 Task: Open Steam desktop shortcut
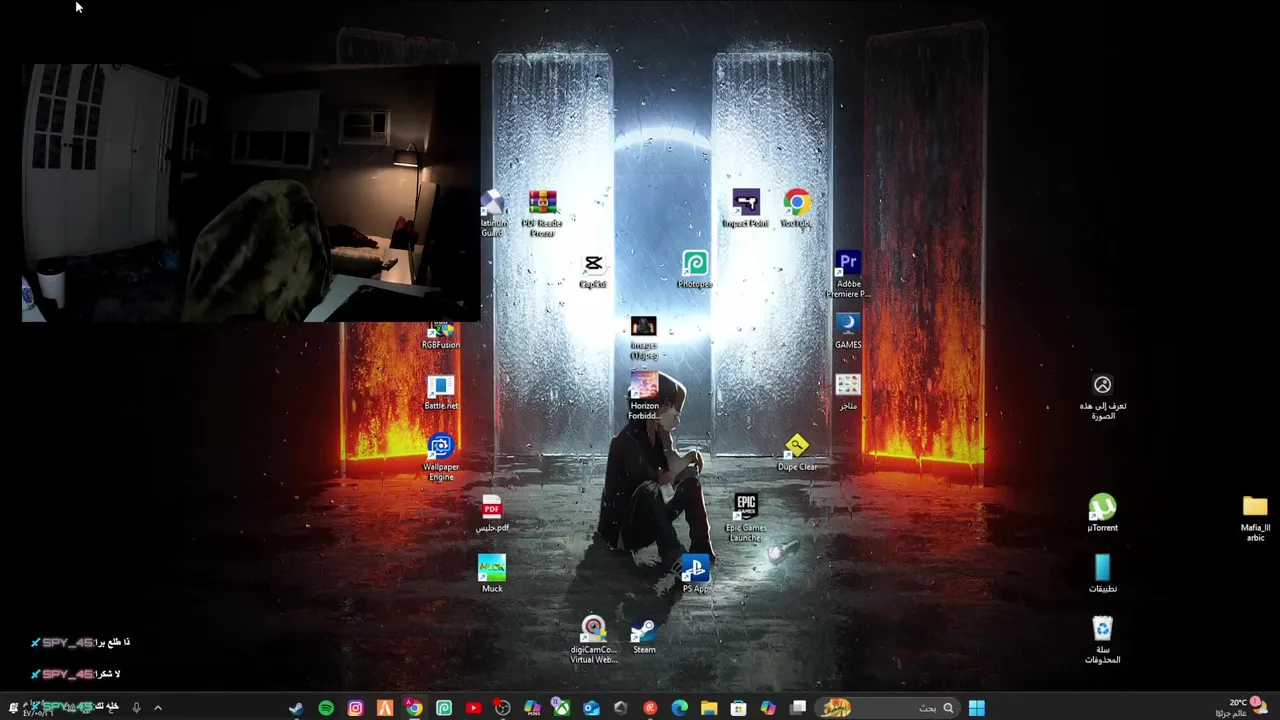(644, 635)
